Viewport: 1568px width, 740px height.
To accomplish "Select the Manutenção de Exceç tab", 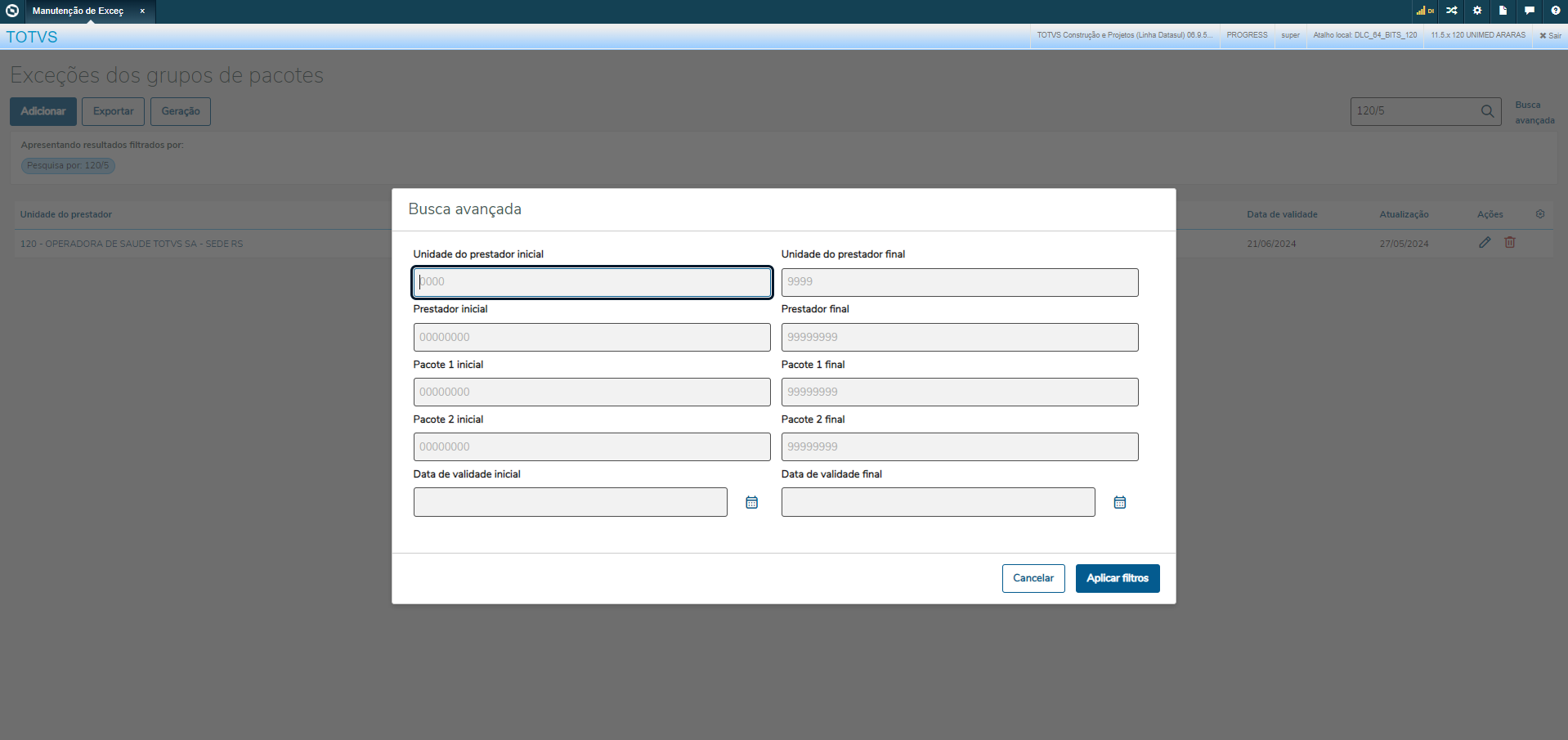I will pos(78,11).
